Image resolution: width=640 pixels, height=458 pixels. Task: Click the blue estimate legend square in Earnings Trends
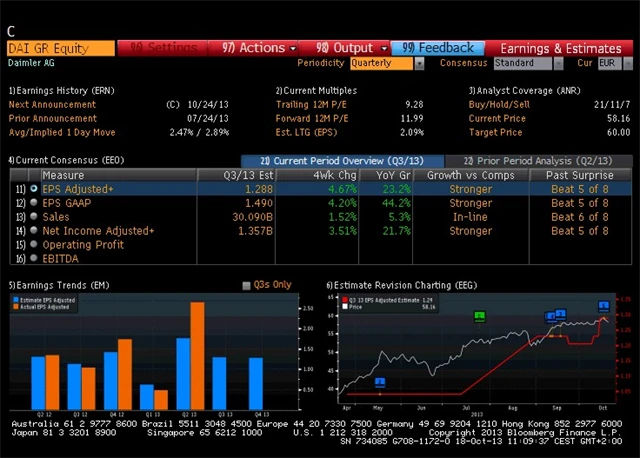click(x=16, y=299)
